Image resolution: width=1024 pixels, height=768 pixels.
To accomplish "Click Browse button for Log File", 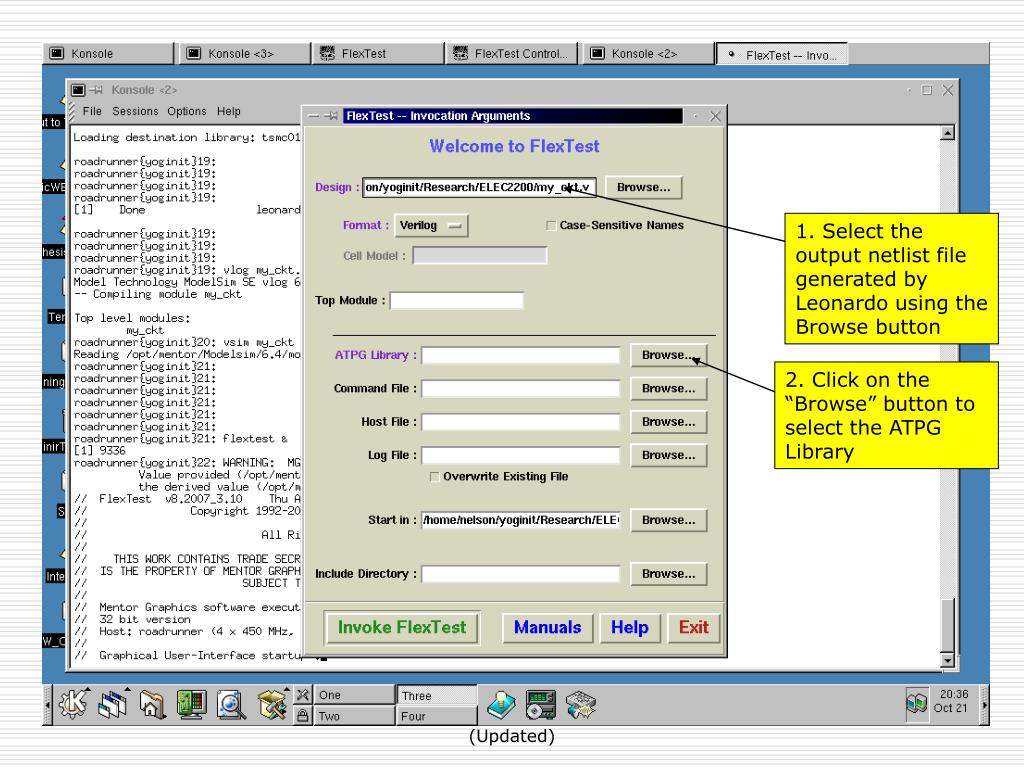I will click(x=669, y=455).
